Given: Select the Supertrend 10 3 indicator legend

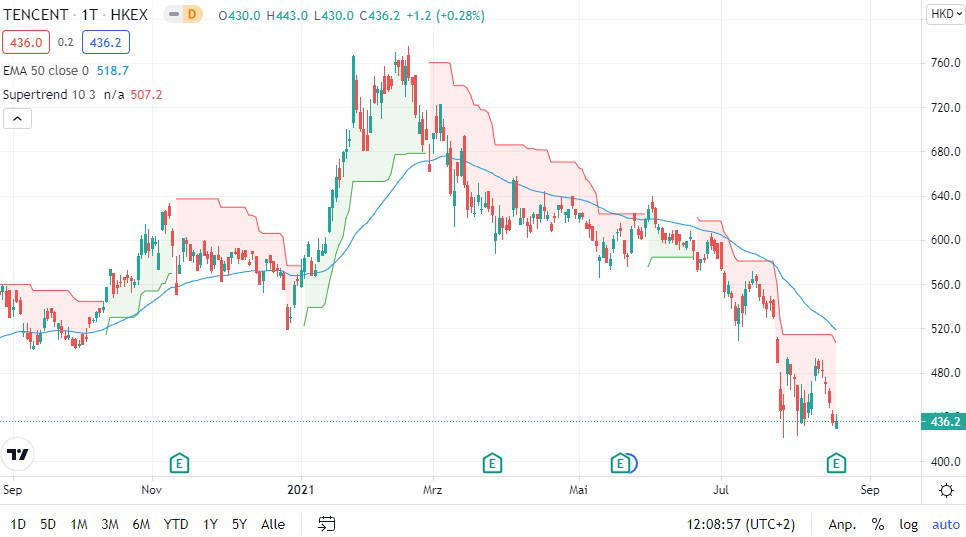Looking at the screenshot, I should pos(49,95).
